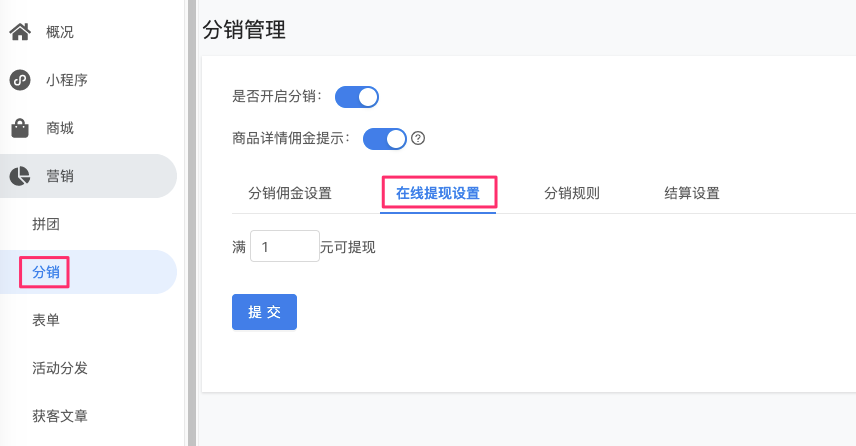Viewport: 856px width, 446px height.
Task: Toggle the 是否开启分销 switch
Action: (356, 97)
